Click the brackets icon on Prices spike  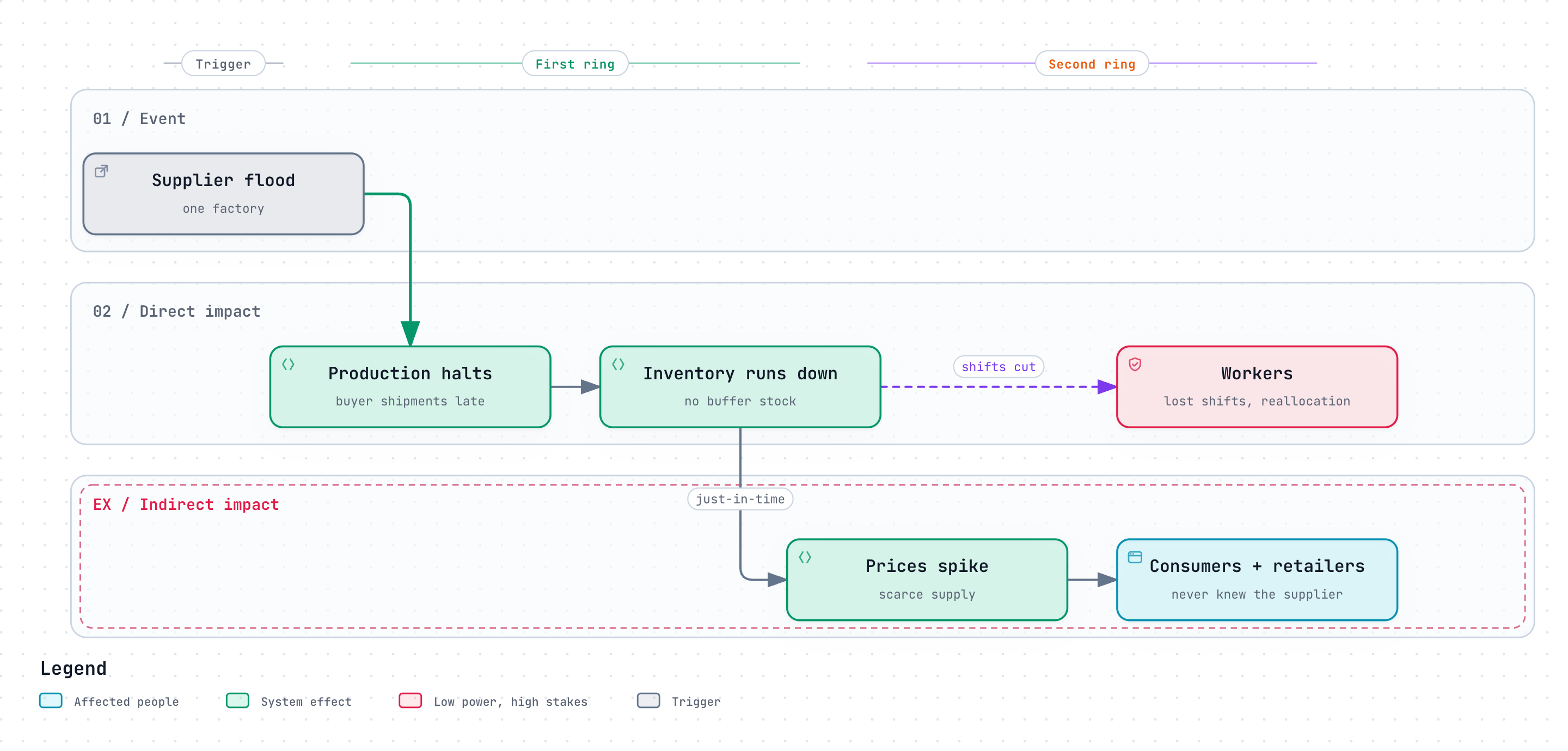805,557
